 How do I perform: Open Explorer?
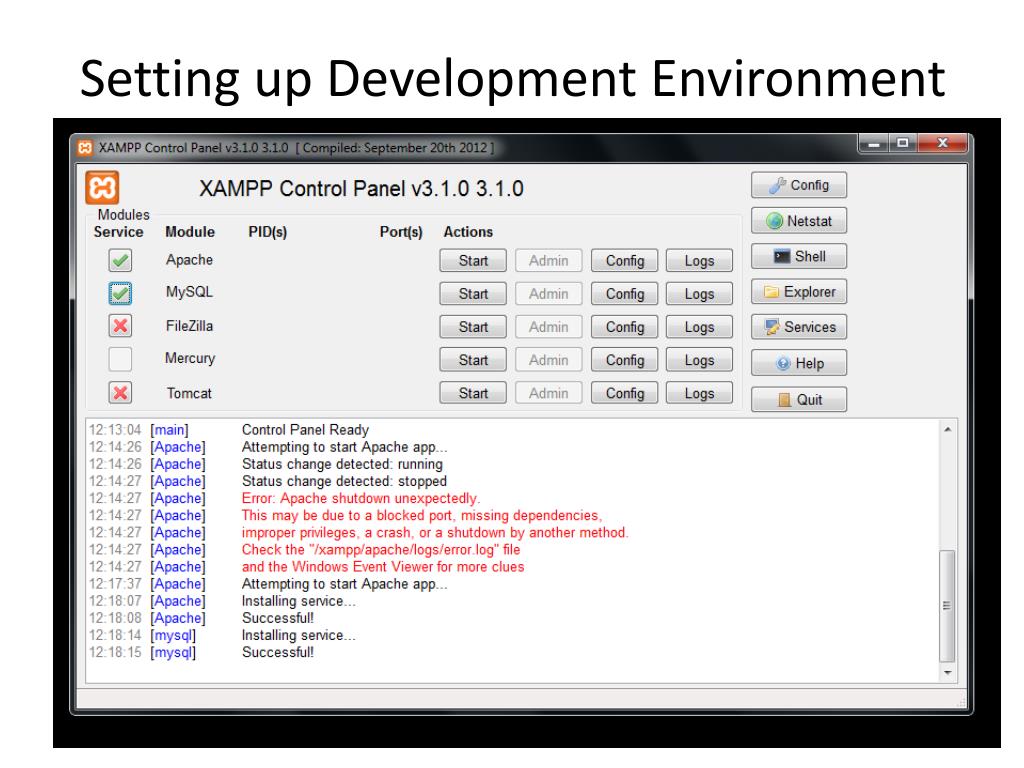[799, 291]
